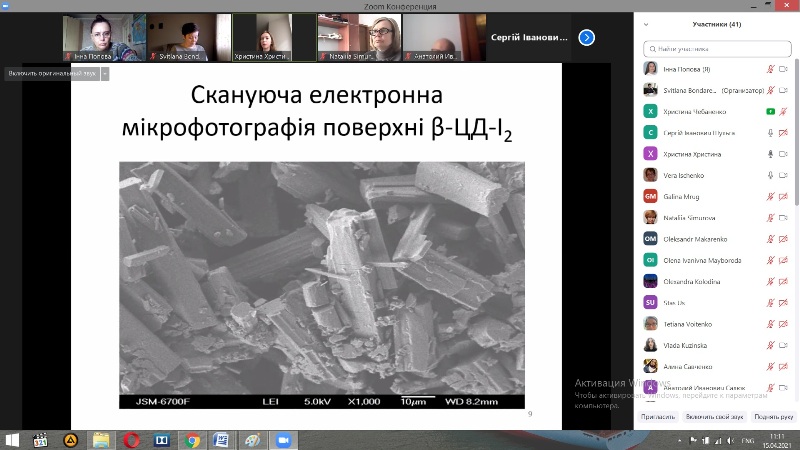The image size is (800, 450).
Task: Click Христина Чебаненко's green screen share icon
Action: click(x=770, y=111)
